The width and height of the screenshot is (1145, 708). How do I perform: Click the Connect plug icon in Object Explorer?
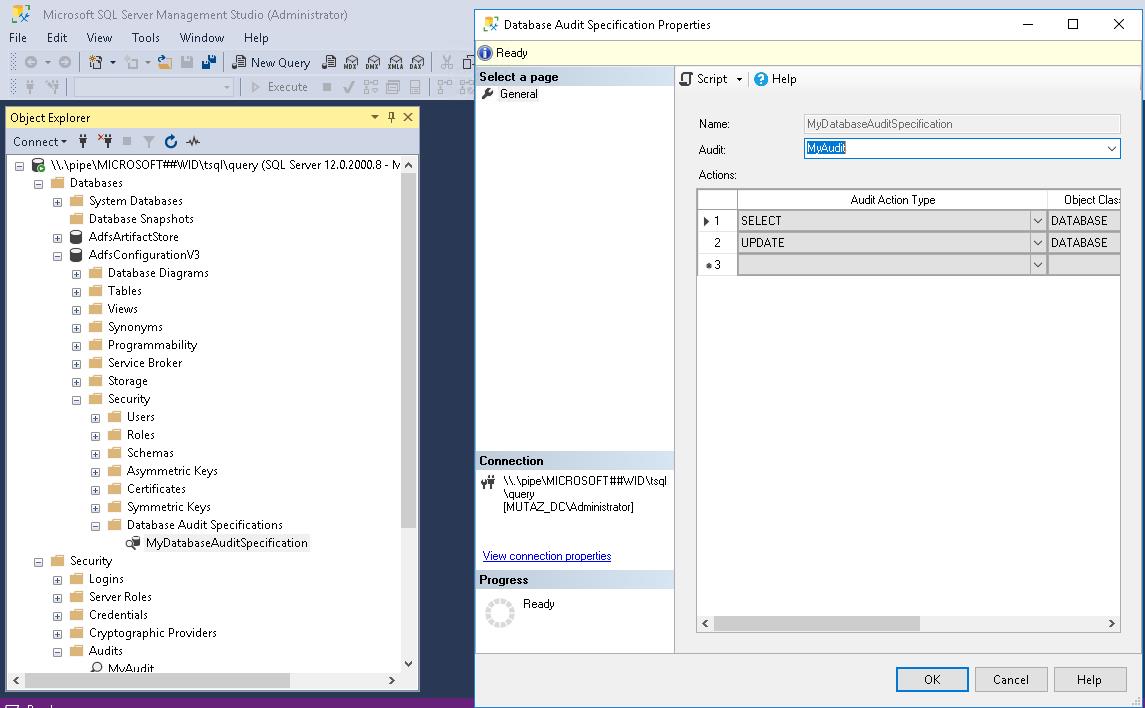pos(83,141)
